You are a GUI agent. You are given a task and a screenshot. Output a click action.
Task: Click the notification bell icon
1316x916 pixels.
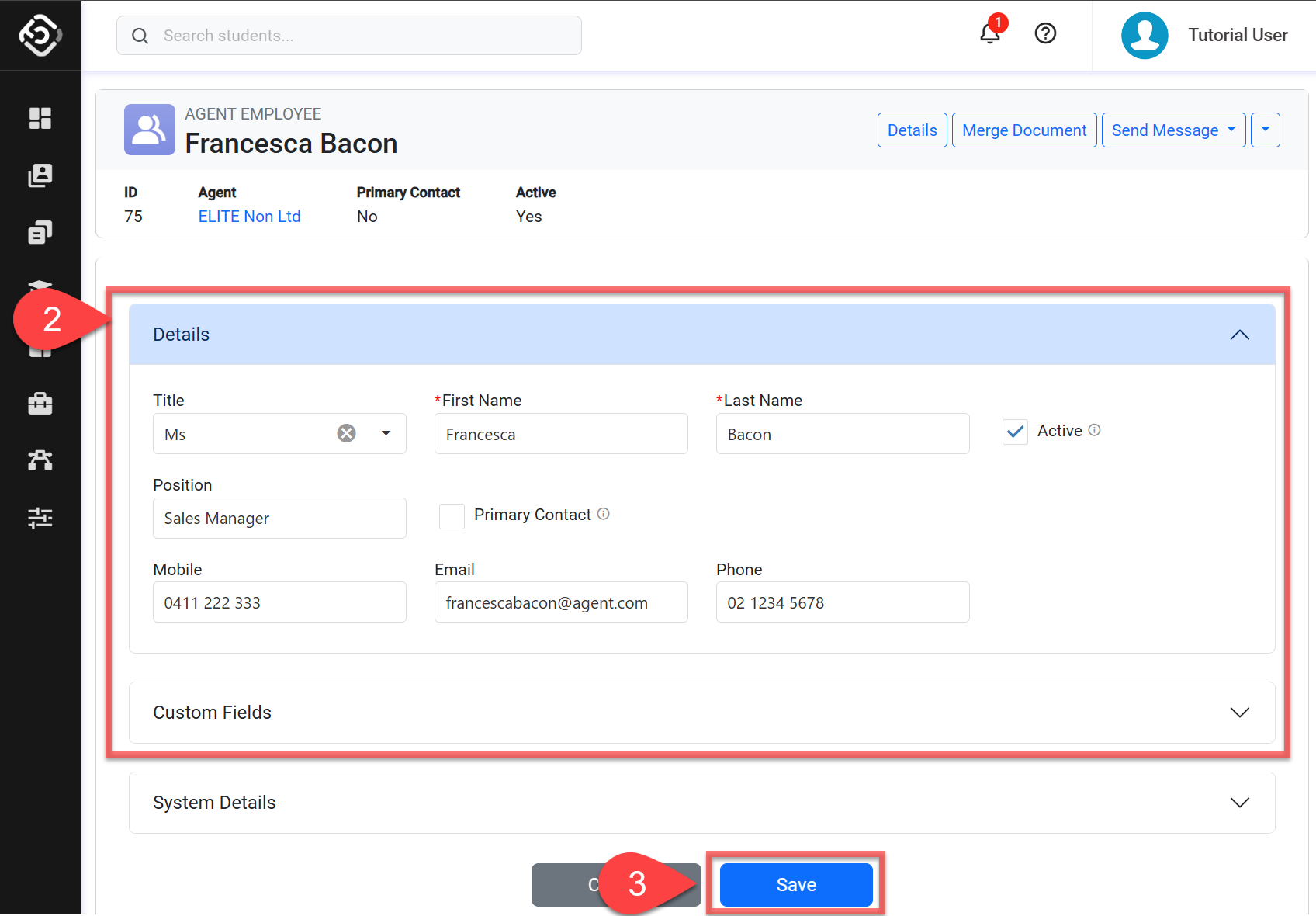(x=989, y=34)
